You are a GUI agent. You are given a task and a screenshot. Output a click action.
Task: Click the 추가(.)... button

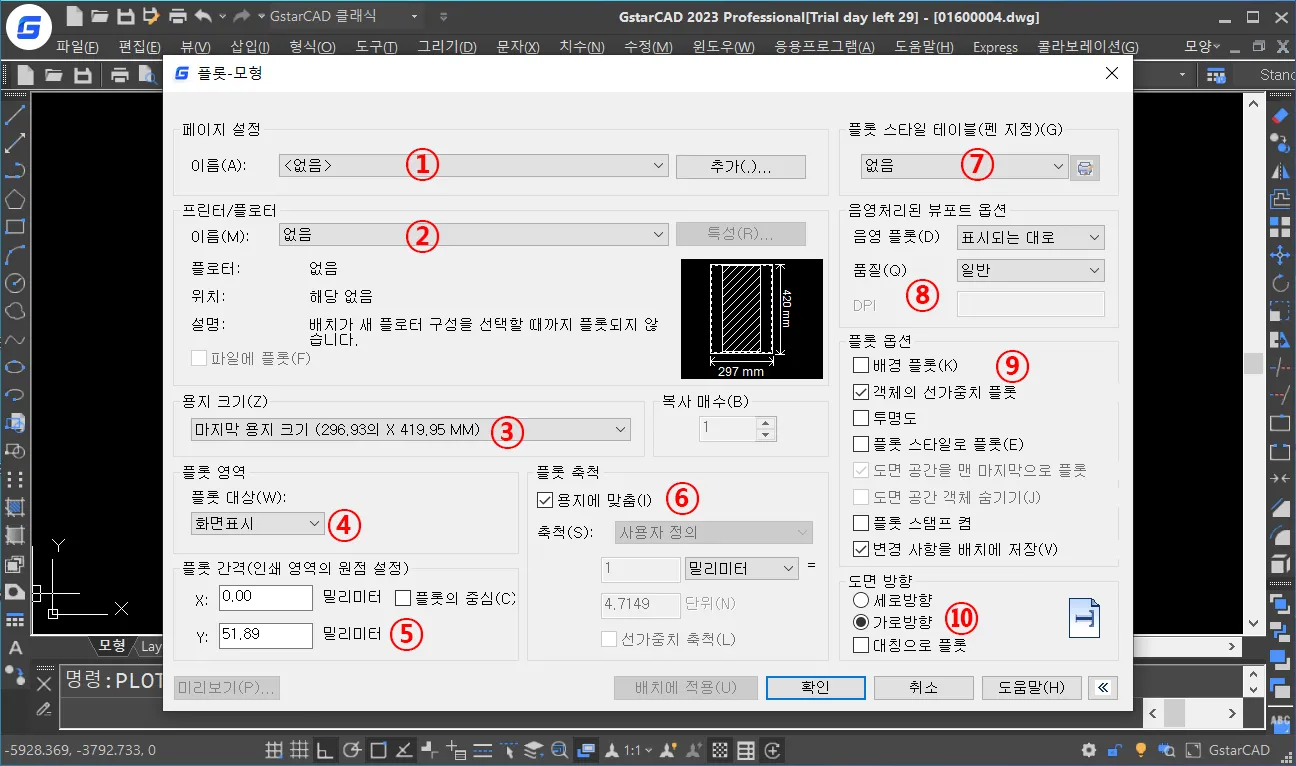[x=741, y=167]
